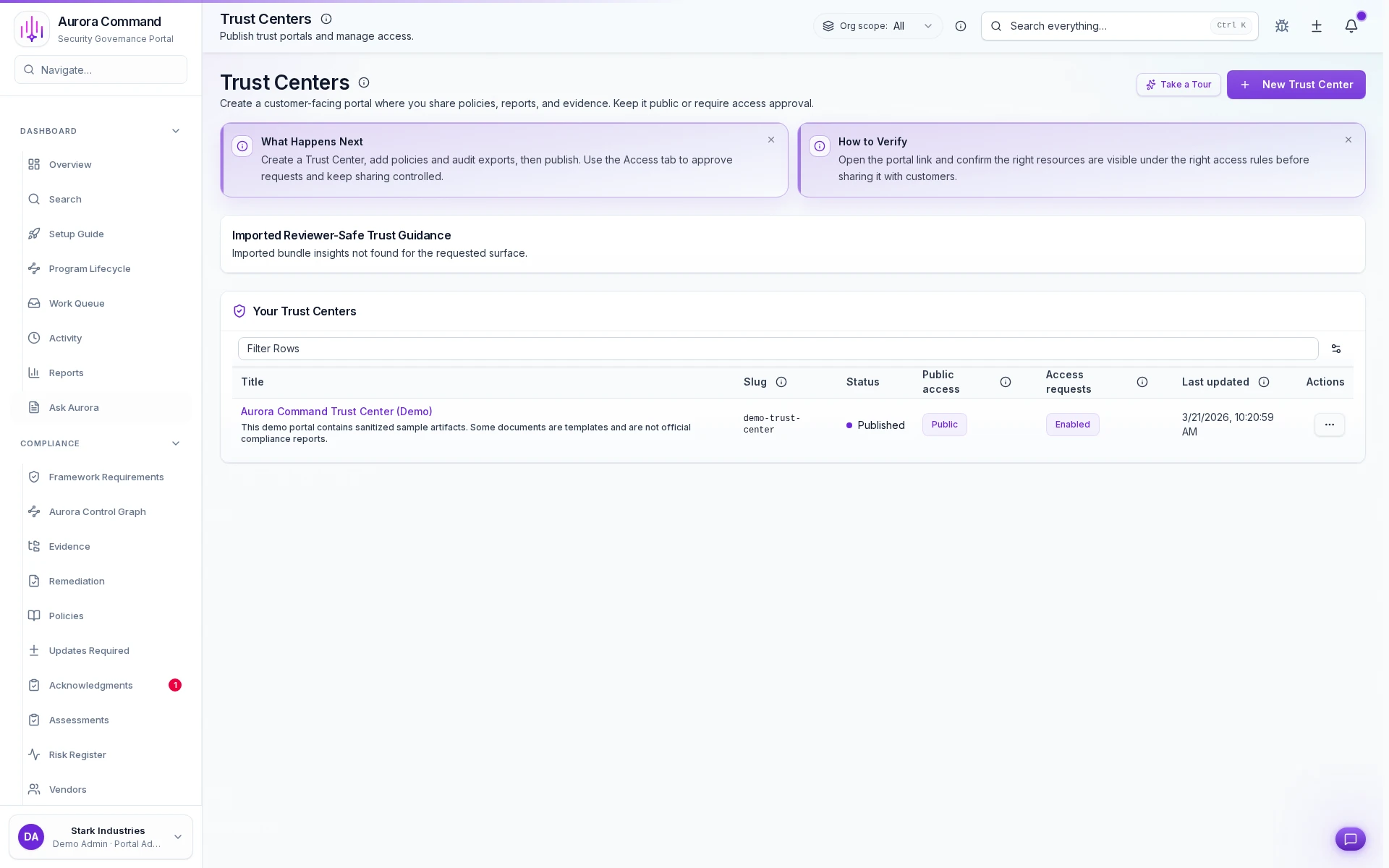Screen dimensions: 1389x868
Task: Open the quick-create plus icon
Action: [1316, 26]
